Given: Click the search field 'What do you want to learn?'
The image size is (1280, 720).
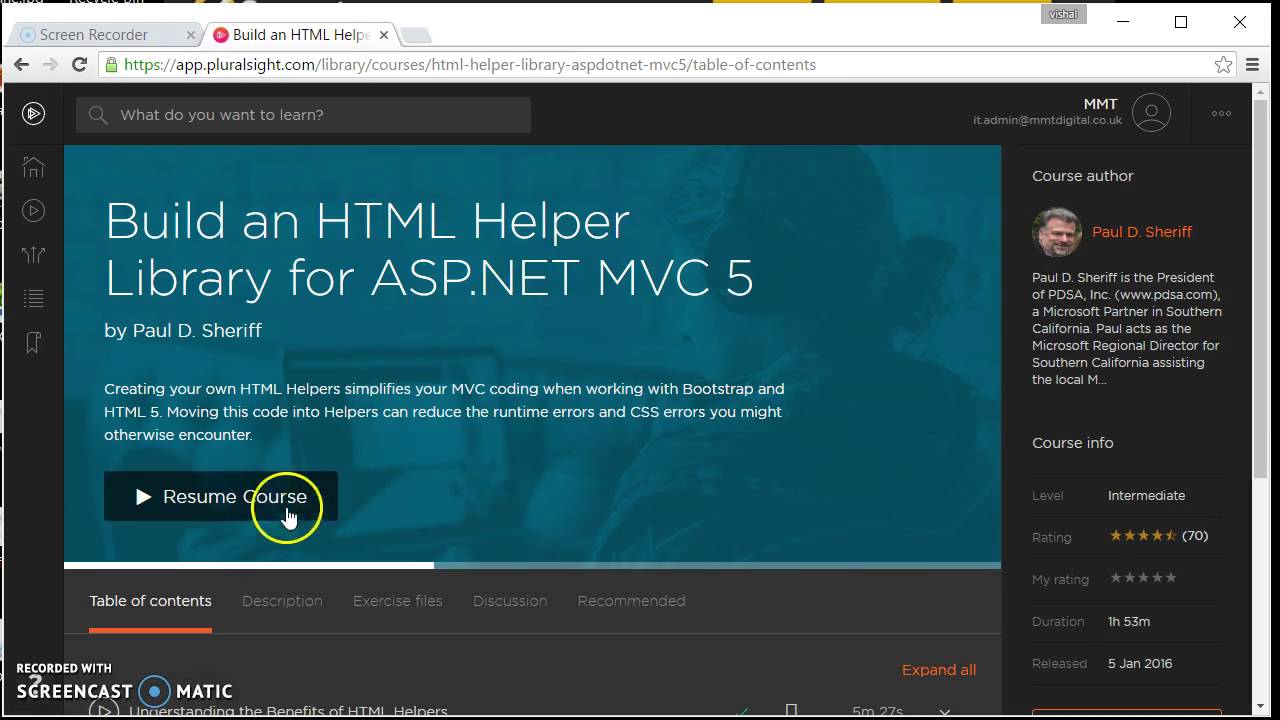Looking at the screenshot, I should (303, 115).
